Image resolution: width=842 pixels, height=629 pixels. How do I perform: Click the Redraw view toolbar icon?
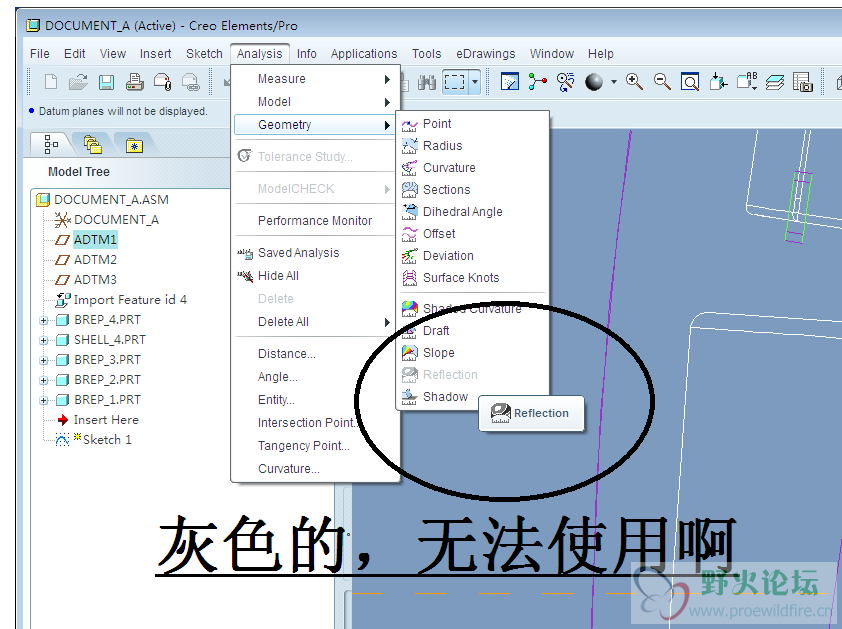coord(510,82)
